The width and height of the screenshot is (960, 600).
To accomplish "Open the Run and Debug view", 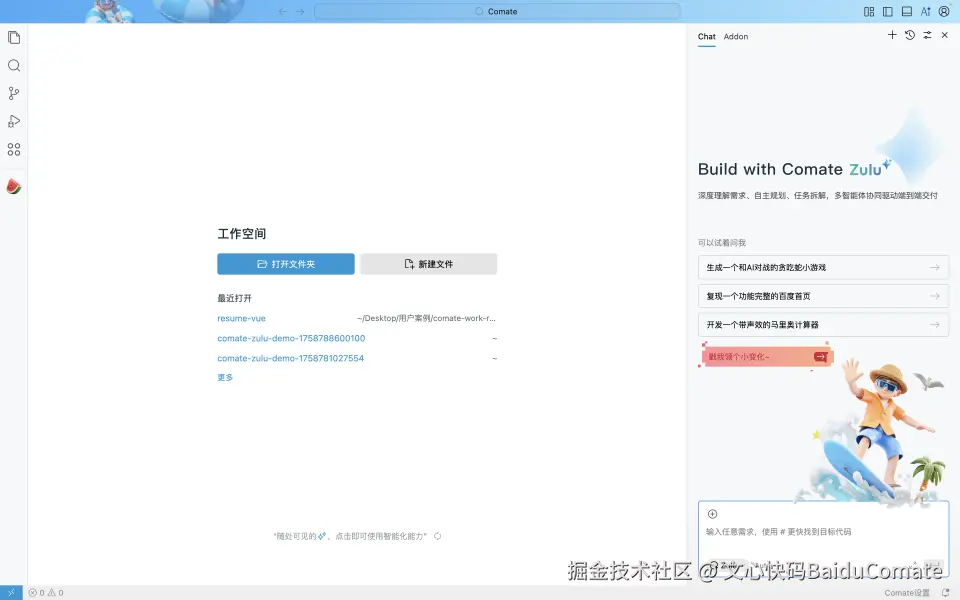I will (x=13, y=121).
